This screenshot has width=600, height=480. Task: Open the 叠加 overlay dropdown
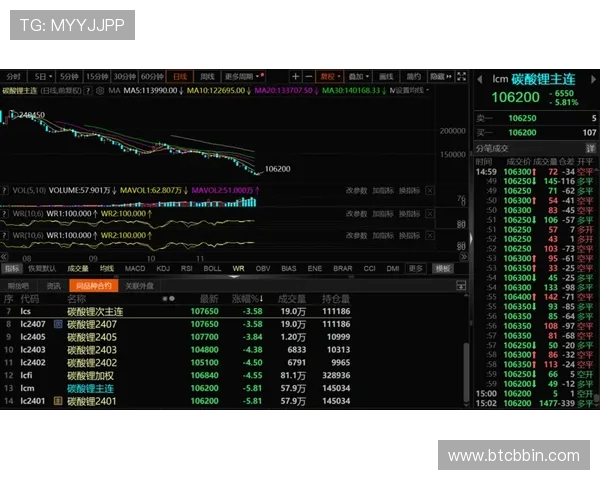[357, 76]
